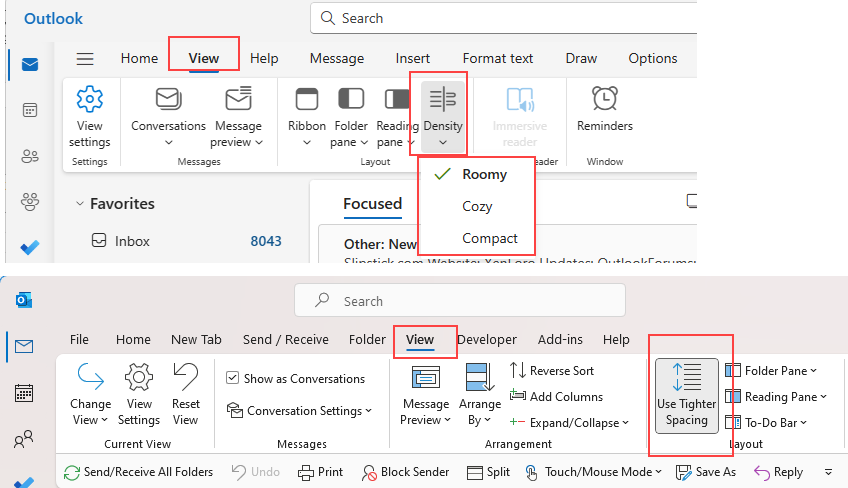Image resolution: width=848 pixels, height=488 pixels.
Task: Open Help tab in new Outlook
Action: point(264,58)
